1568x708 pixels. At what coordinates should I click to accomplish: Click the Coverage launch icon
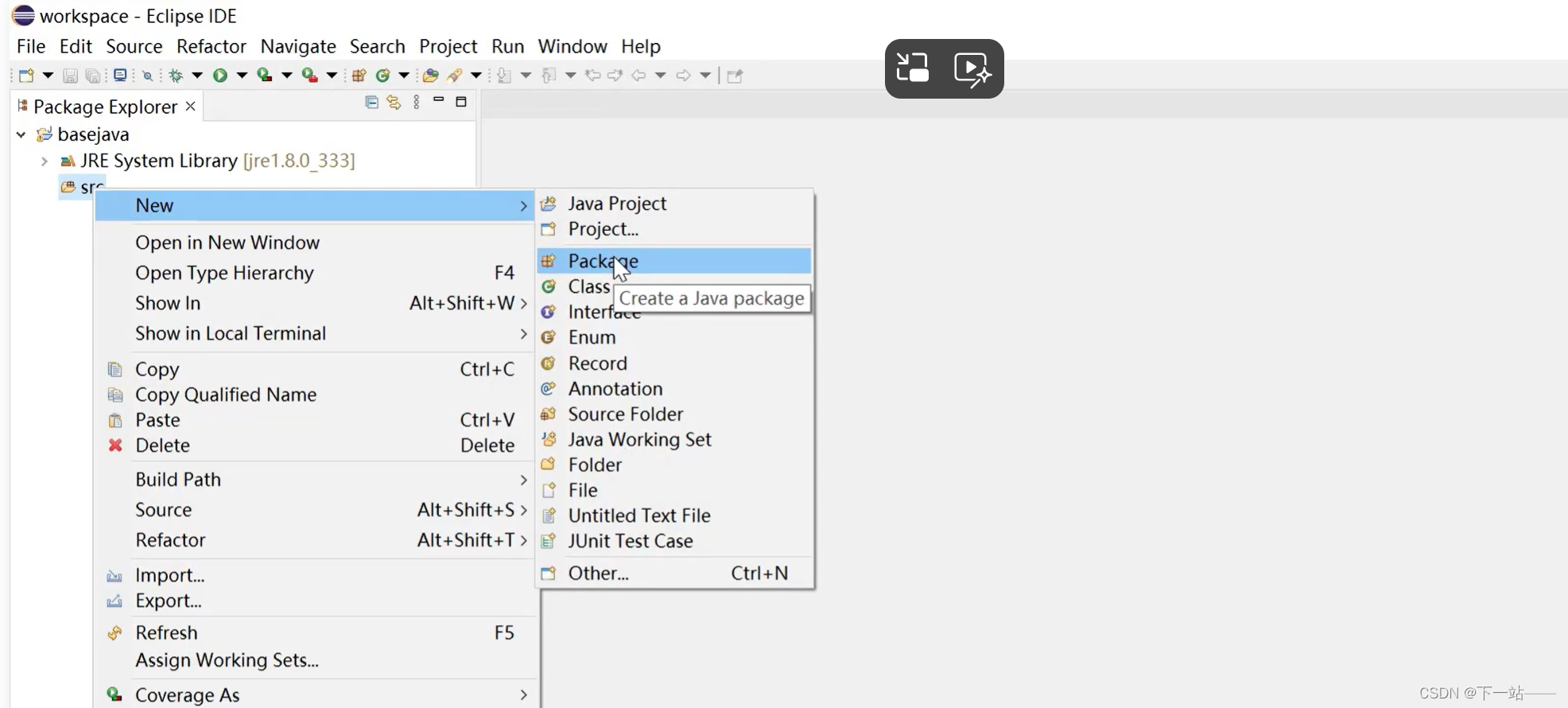click(x=265, y=76)
